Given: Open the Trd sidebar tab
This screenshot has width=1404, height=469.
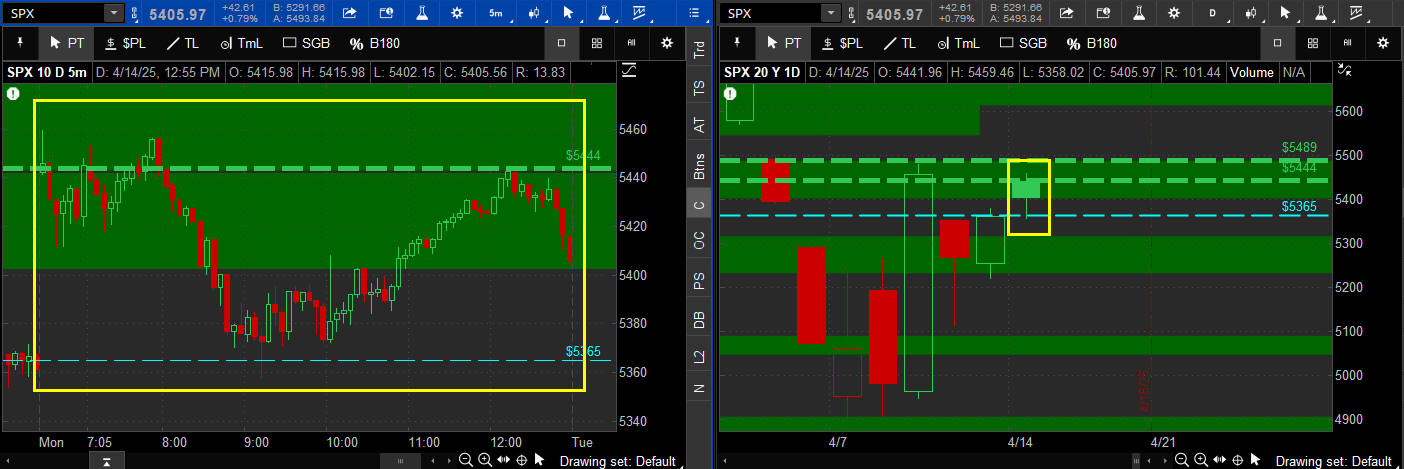Looking at the screenshot, I should 699,50.
